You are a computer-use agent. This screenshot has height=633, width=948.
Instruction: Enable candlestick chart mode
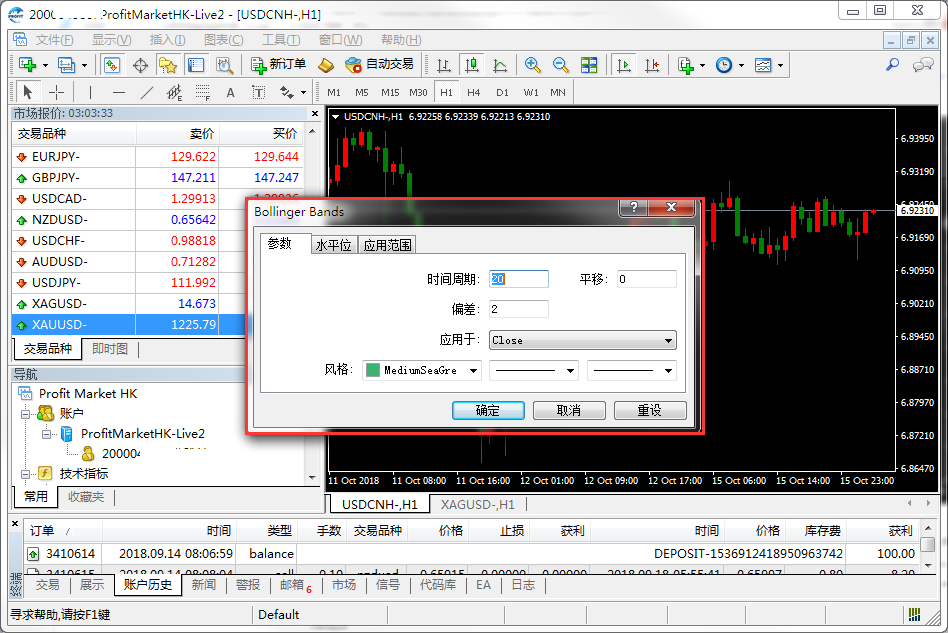(x=471, y=65)
